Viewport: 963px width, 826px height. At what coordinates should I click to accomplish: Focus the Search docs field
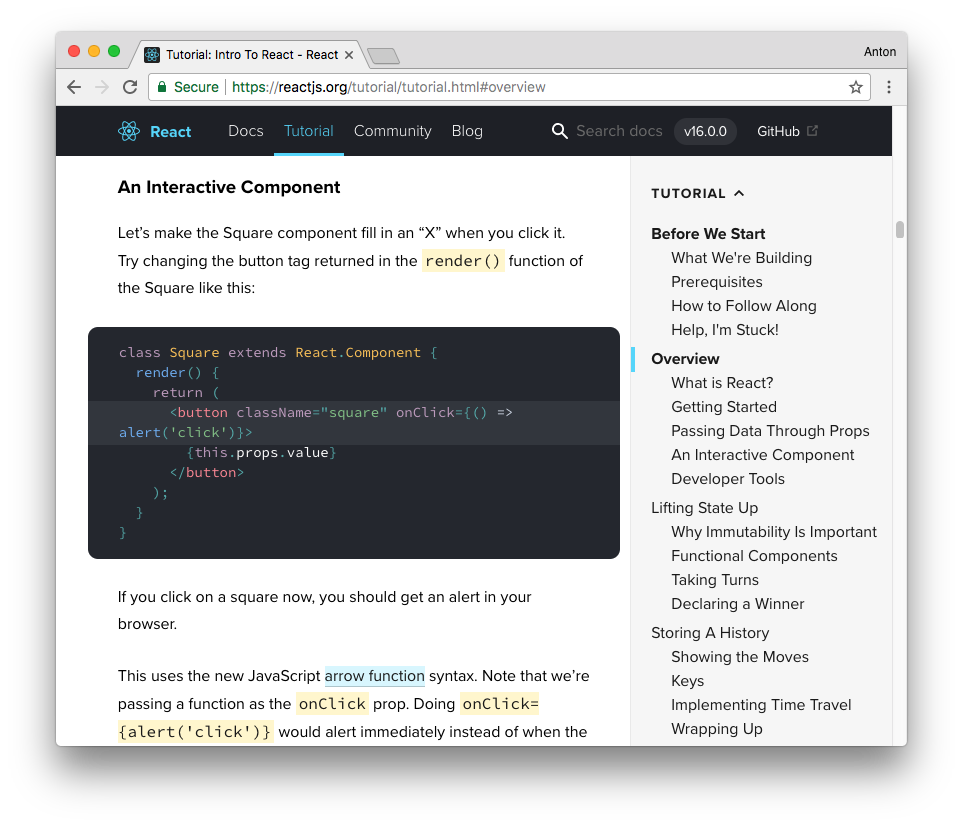click(x=619, y=131)
